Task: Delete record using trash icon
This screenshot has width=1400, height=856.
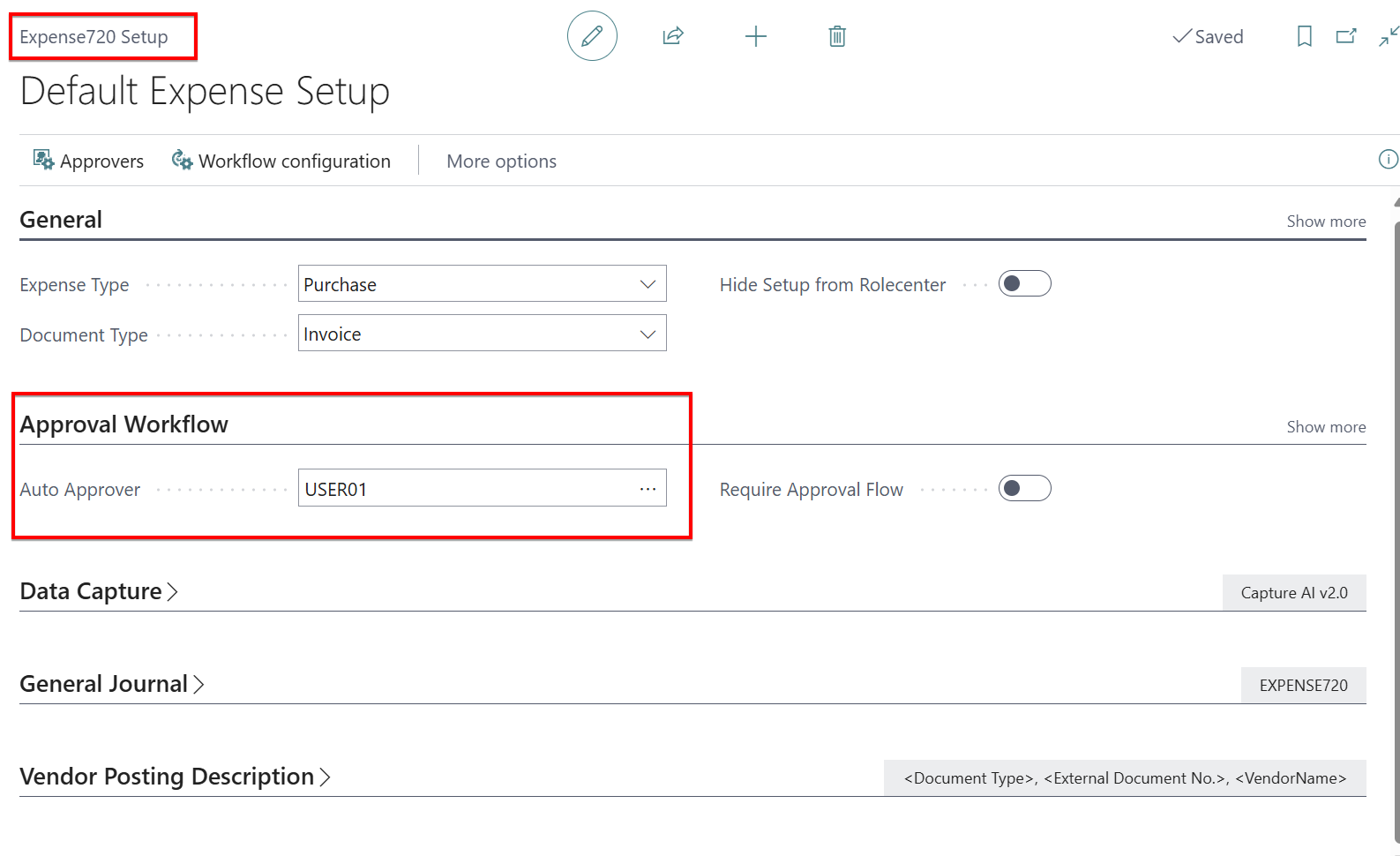Action: (x=837, y=36)
